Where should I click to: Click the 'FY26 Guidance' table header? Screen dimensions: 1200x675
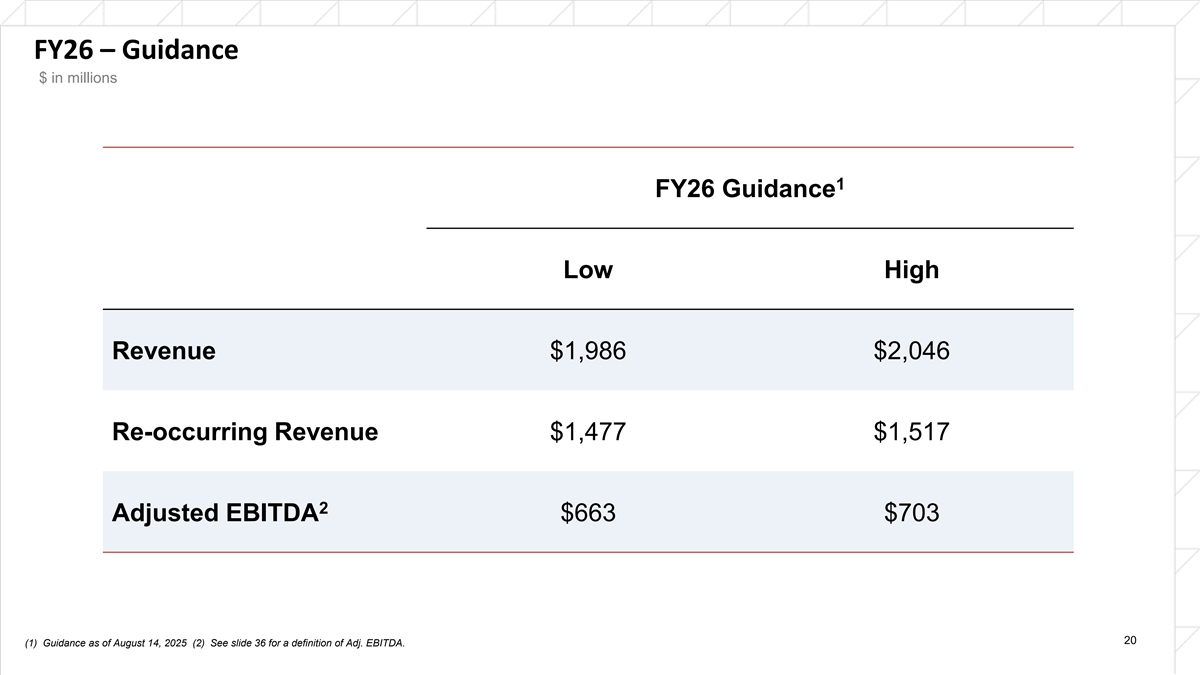[742, 190]
